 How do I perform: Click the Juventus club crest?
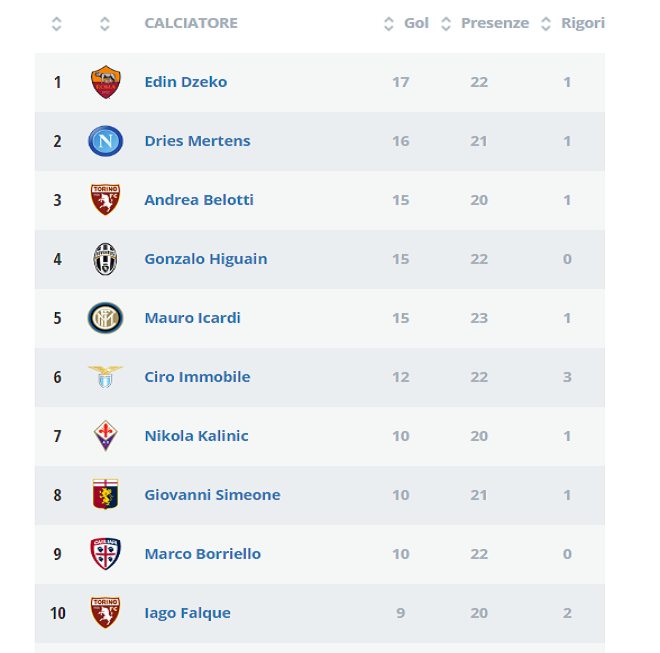[105, 259]
